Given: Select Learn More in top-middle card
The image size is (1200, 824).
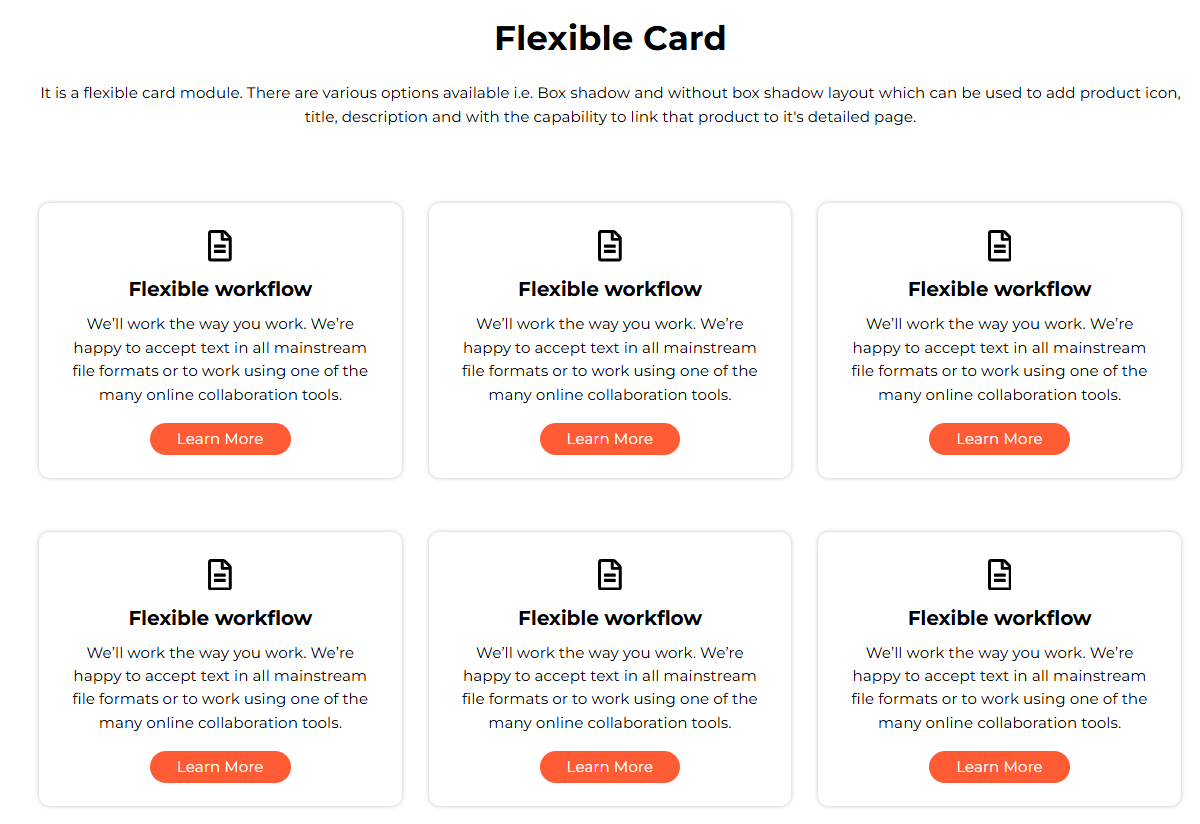Looking at the screenshot, I should click(x=610, y=439).
